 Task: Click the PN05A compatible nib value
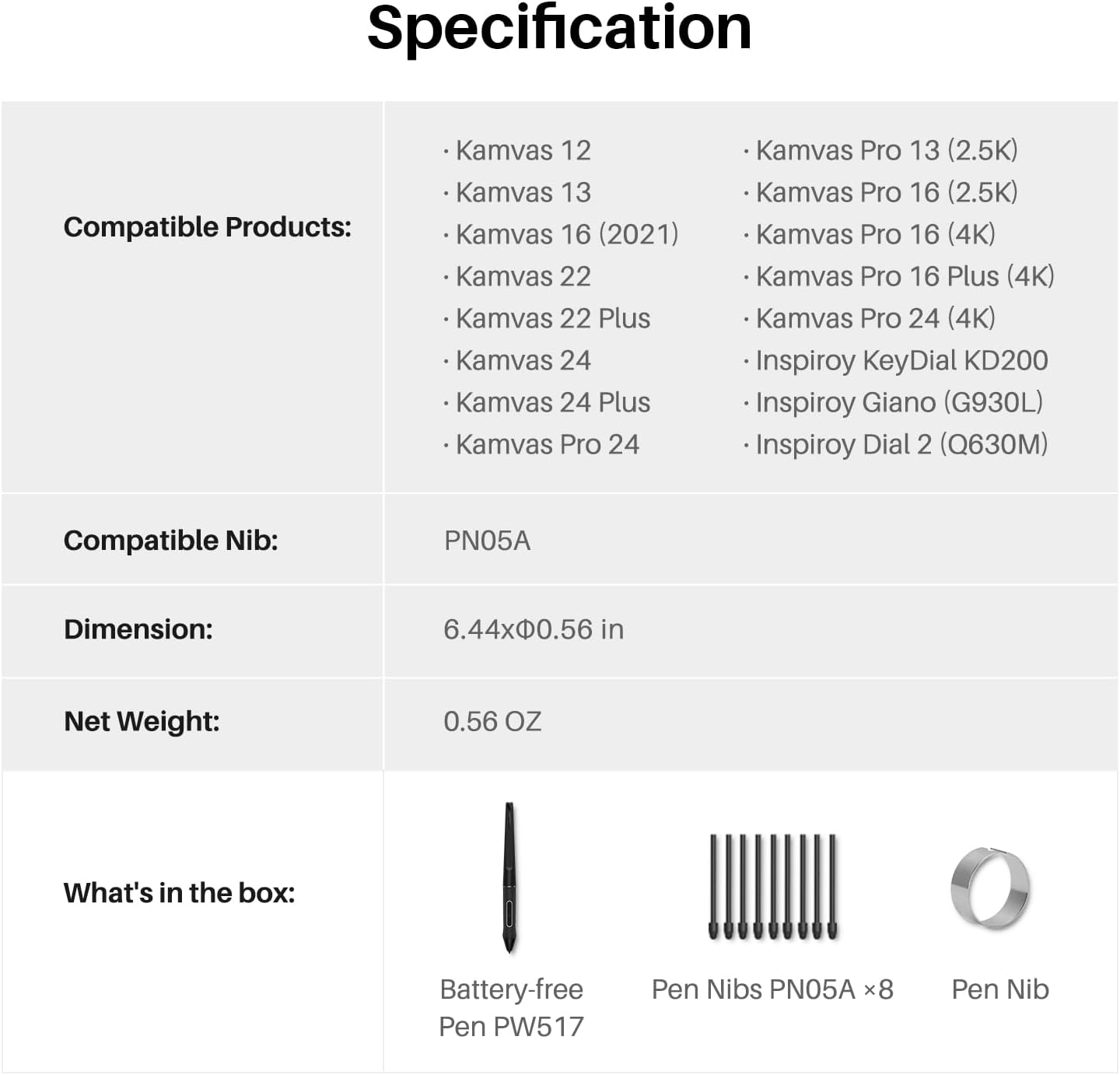coord(487,541)
